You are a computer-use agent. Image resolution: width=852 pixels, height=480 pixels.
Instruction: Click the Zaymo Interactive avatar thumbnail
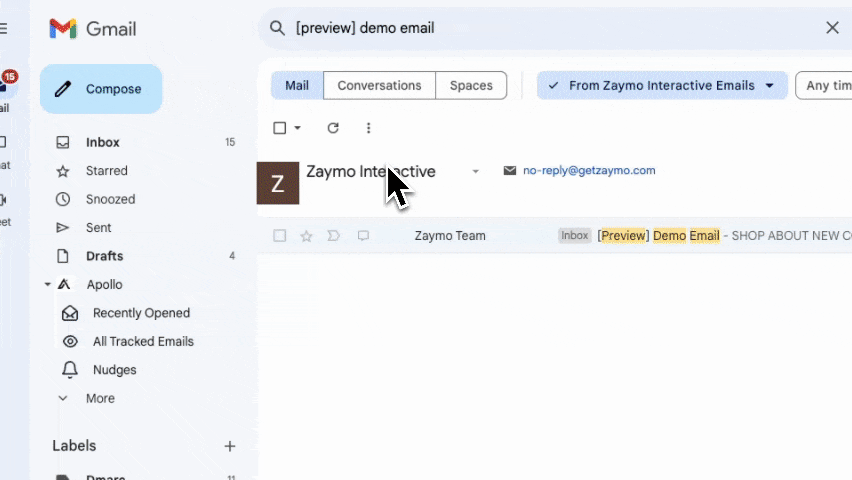(278, 183)
